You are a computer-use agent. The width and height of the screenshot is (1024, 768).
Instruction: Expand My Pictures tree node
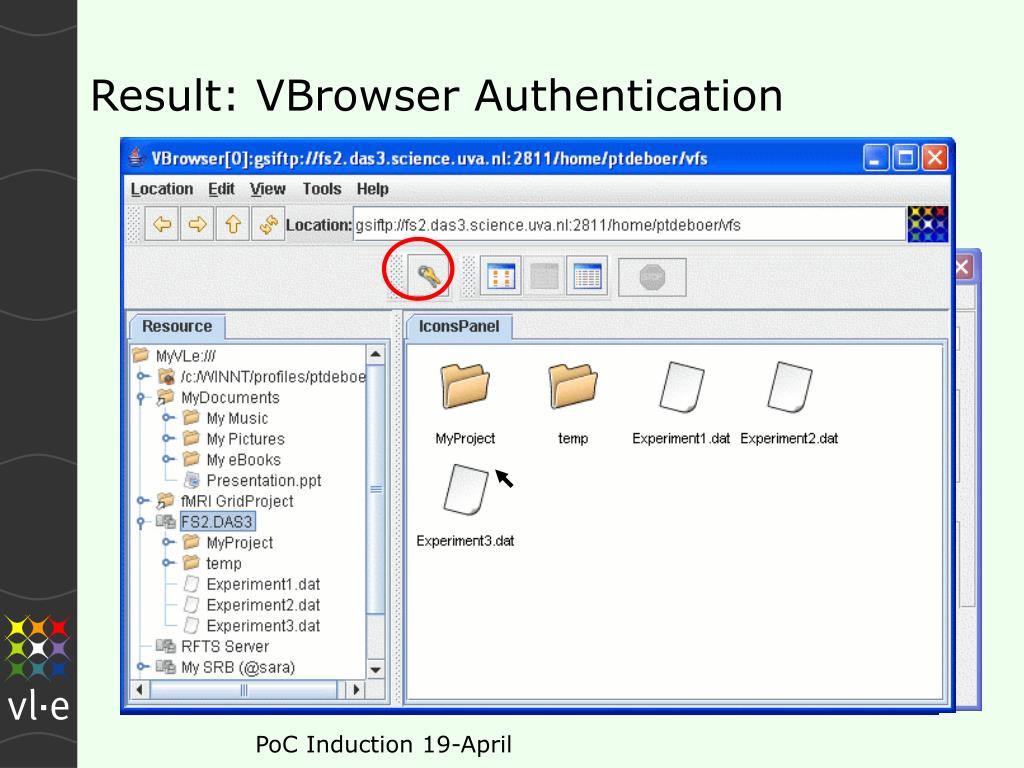[168, 439]
